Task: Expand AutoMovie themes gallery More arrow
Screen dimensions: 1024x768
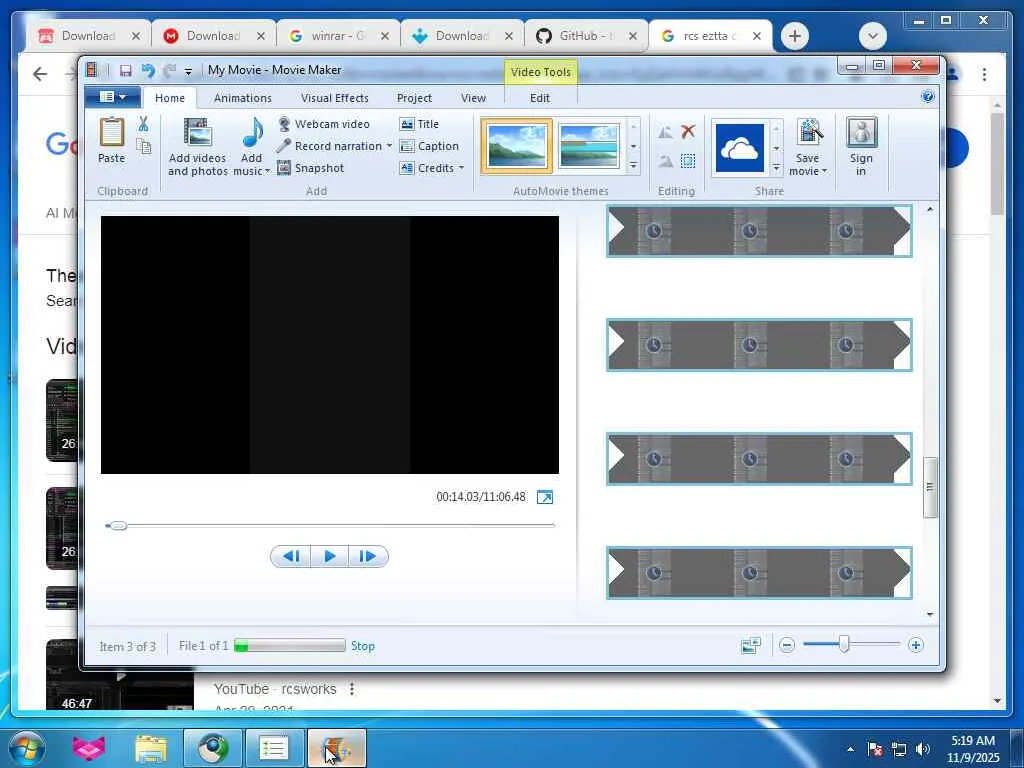Action: [x=633, y=167]
